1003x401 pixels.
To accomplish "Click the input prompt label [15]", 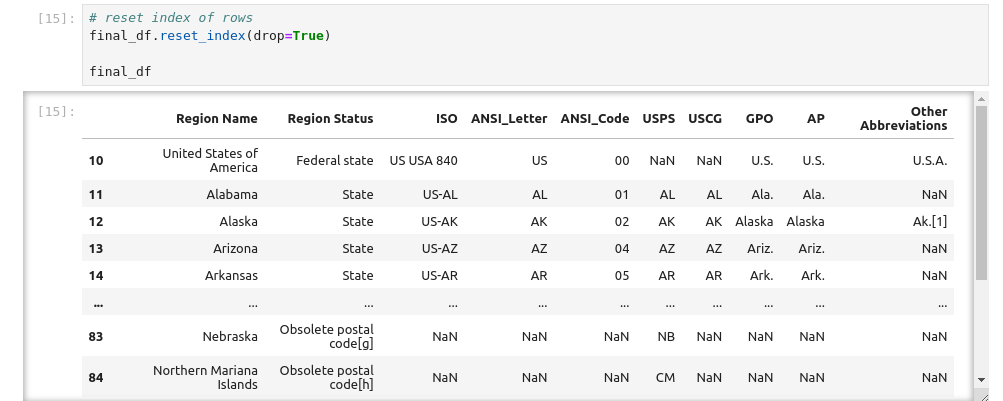I will click(55, 18).
